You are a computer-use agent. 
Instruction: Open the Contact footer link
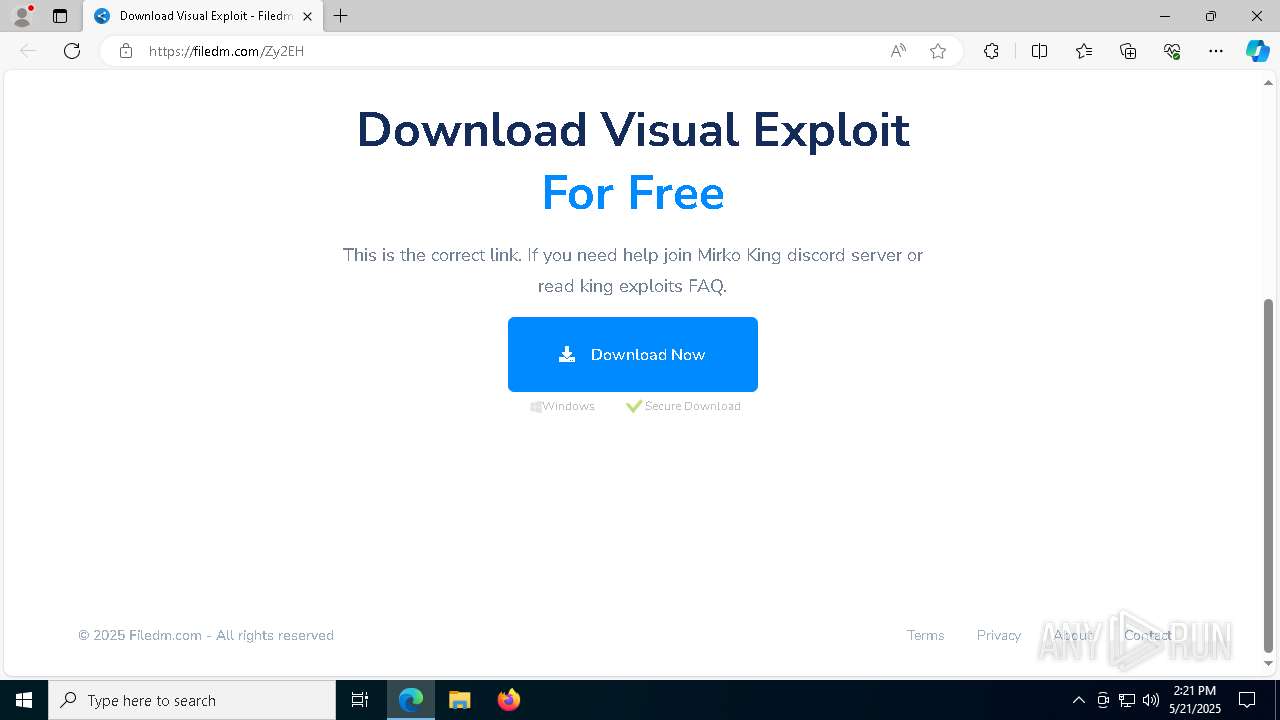pyautogui.click(x=1147, y=635)
